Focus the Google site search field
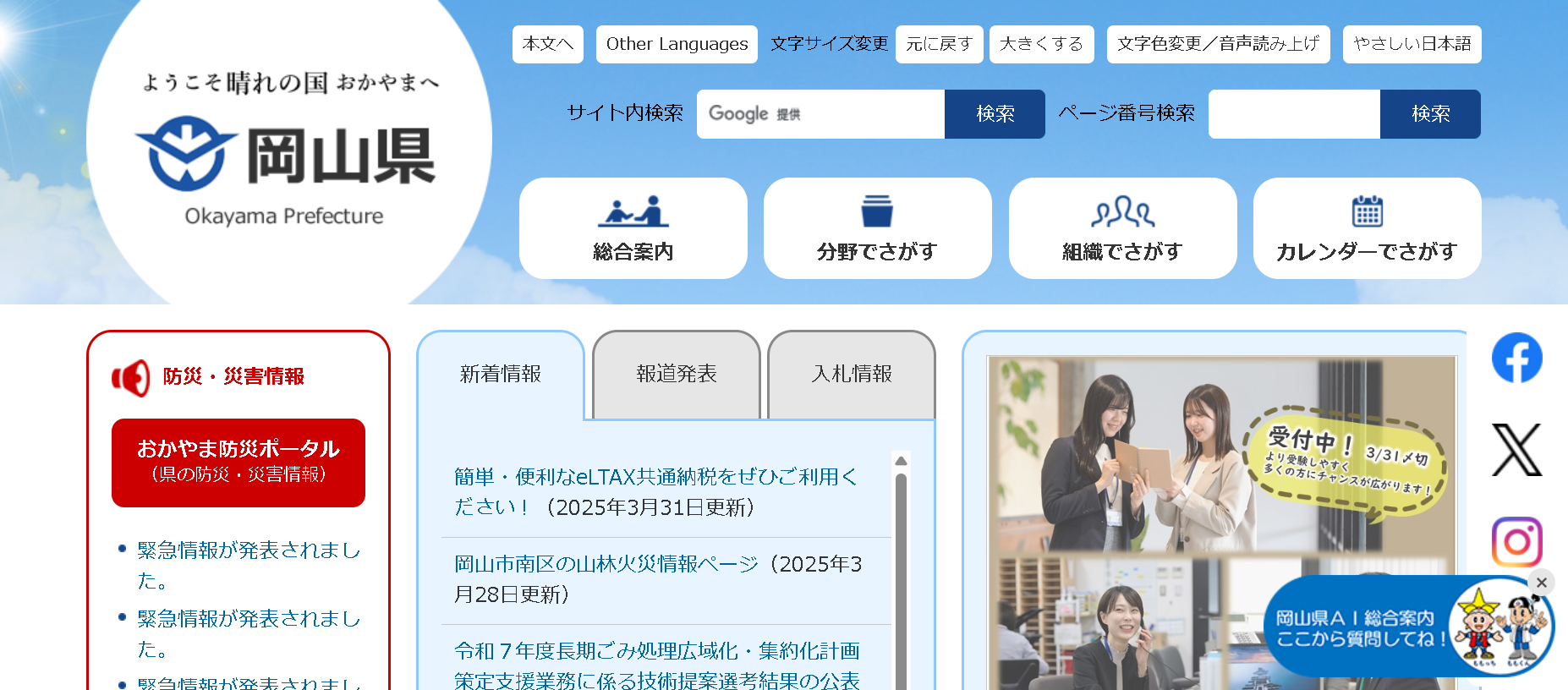The width and height of the screenshot is (1568, 690). point(820,114)
